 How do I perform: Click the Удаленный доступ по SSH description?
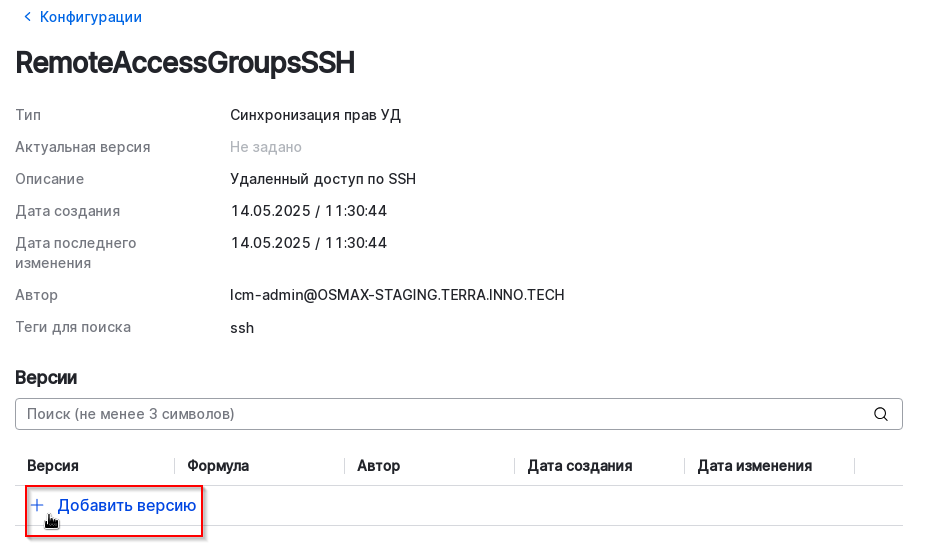click(x=322, y=179)
